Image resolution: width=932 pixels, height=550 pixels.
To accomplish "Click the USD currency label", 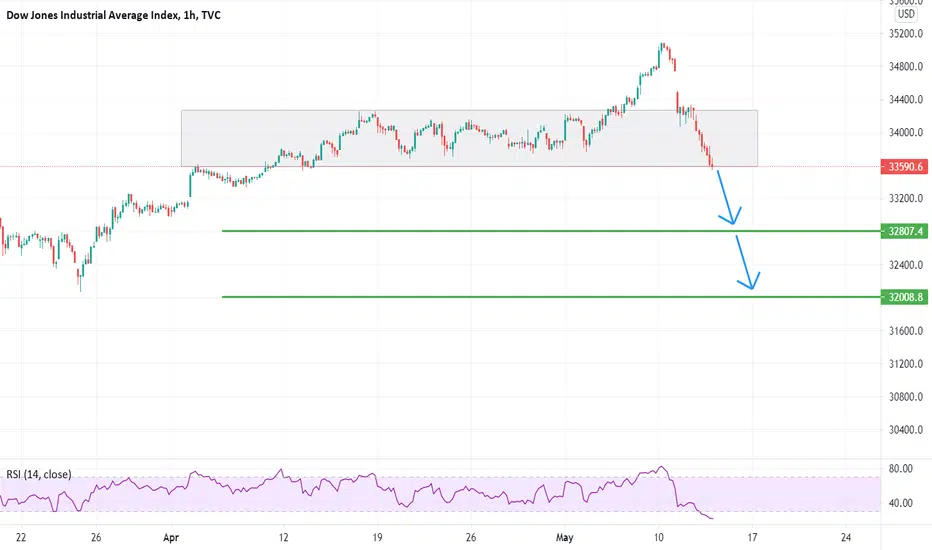I will 906,14.
